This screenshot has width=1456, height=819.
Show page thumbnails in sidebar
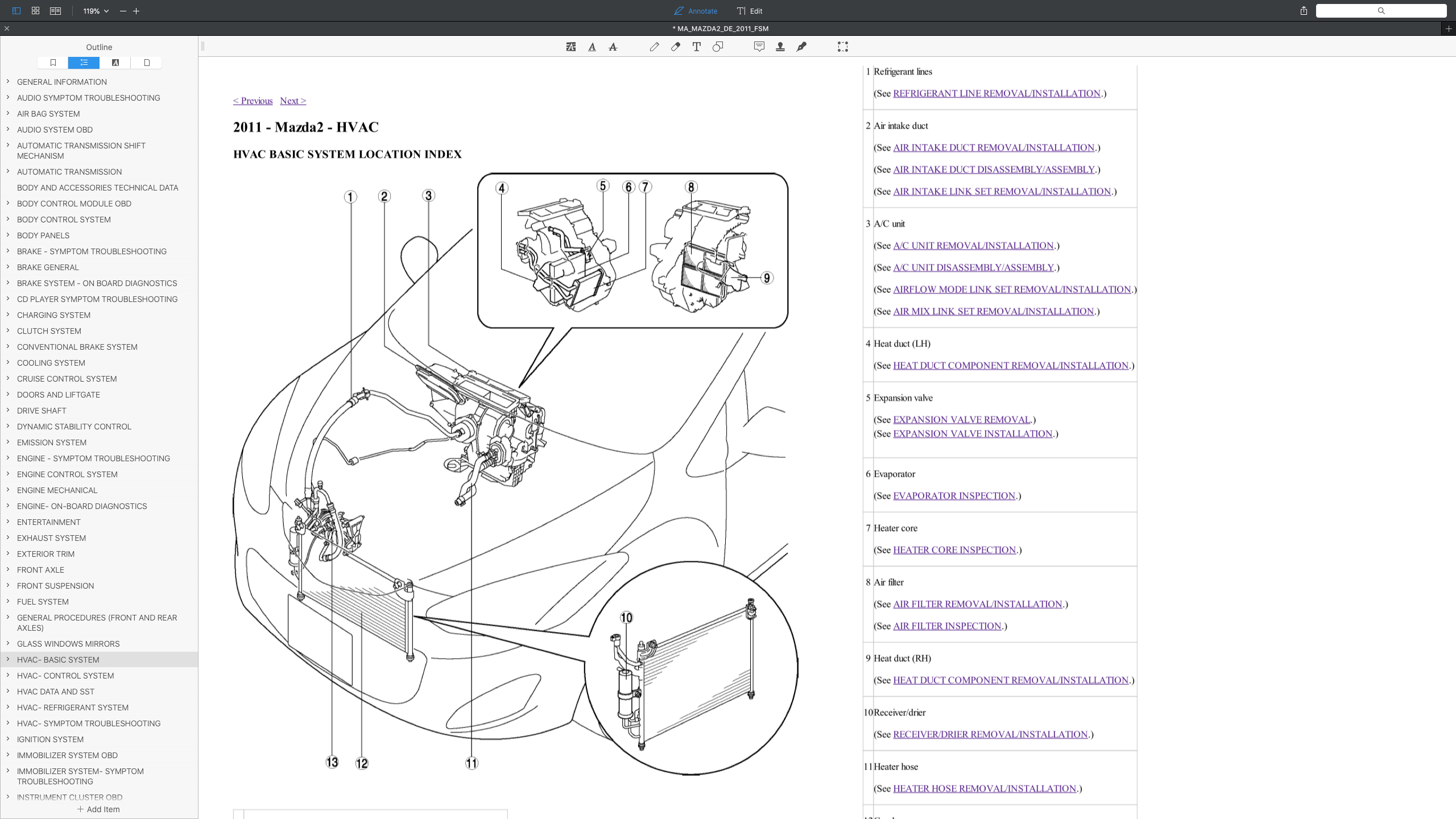coord(147,63)
